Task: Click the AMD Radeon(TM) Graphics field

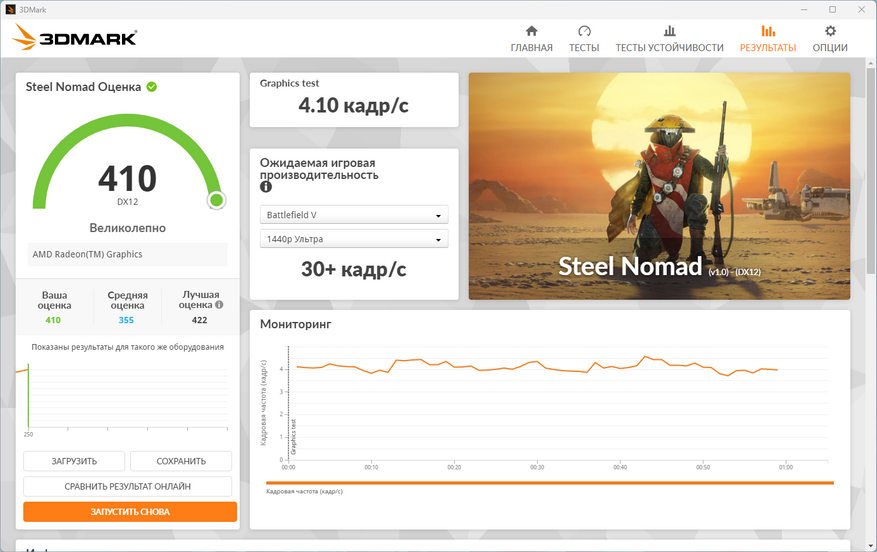Action: pos(128,254)
